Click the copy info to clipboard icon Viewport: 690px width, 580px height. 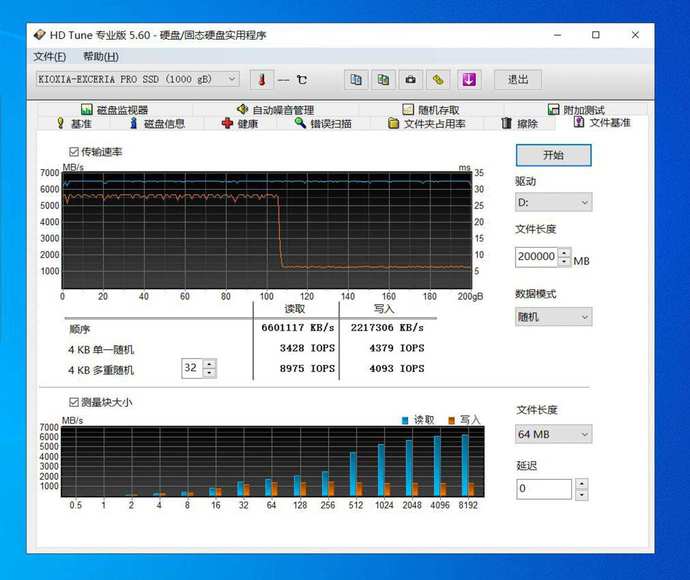click(x=356, y=79)
